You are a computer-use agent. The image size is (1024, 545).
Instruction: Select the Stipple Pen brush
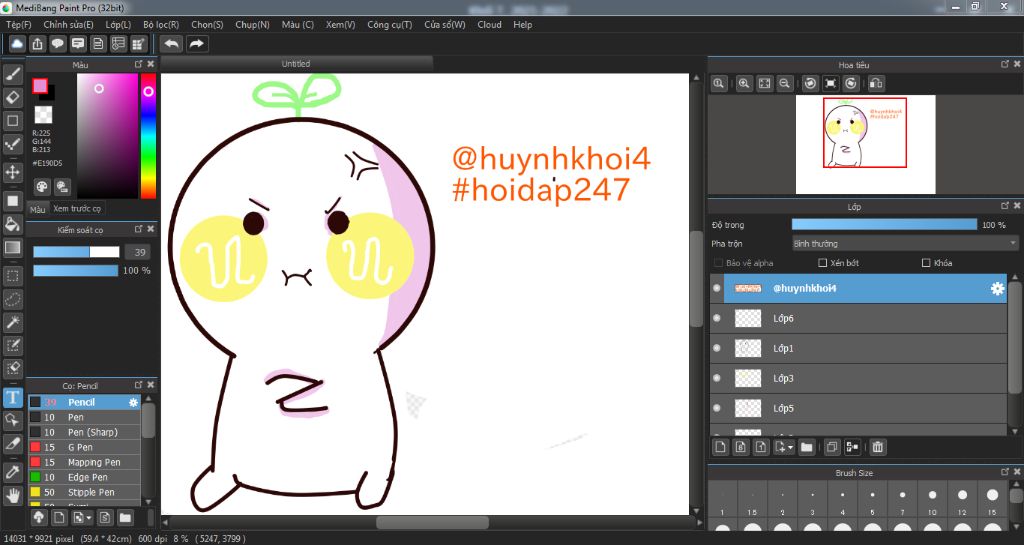(84, 492)
